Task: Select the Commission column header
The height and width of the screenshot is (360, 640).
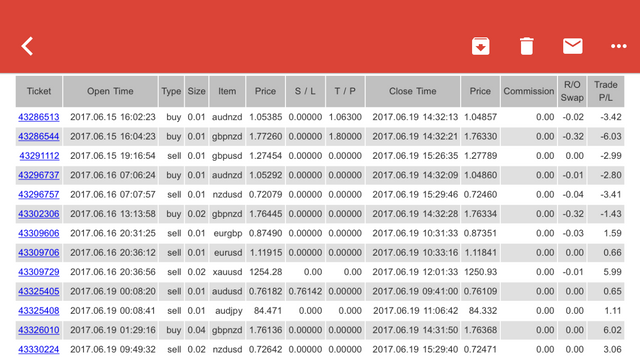Action: (x=529, y=91)
